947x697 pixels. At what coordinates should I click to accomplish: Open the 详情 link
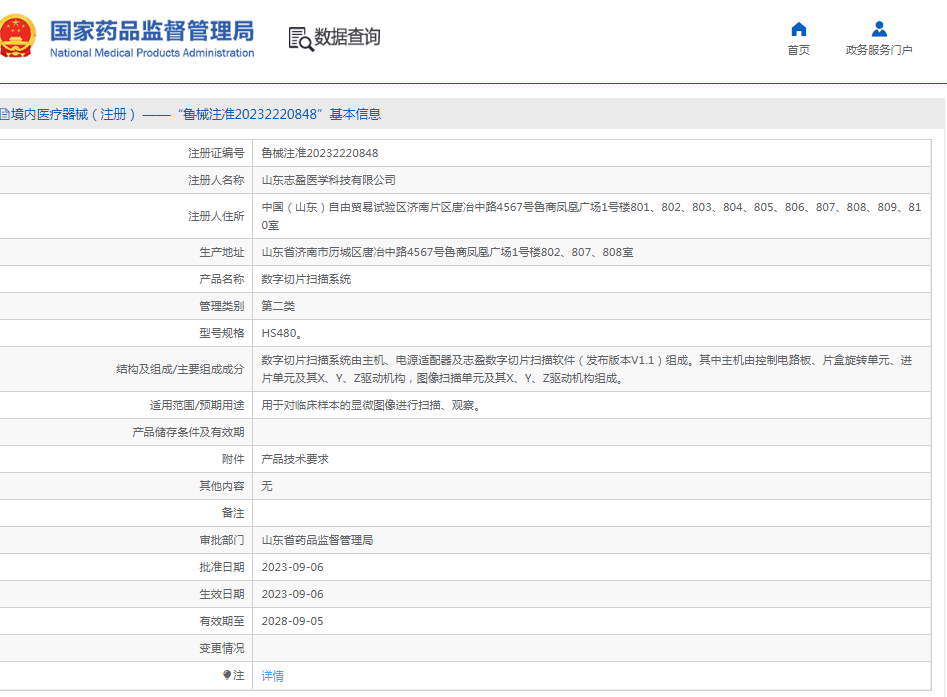coord(272,676)
